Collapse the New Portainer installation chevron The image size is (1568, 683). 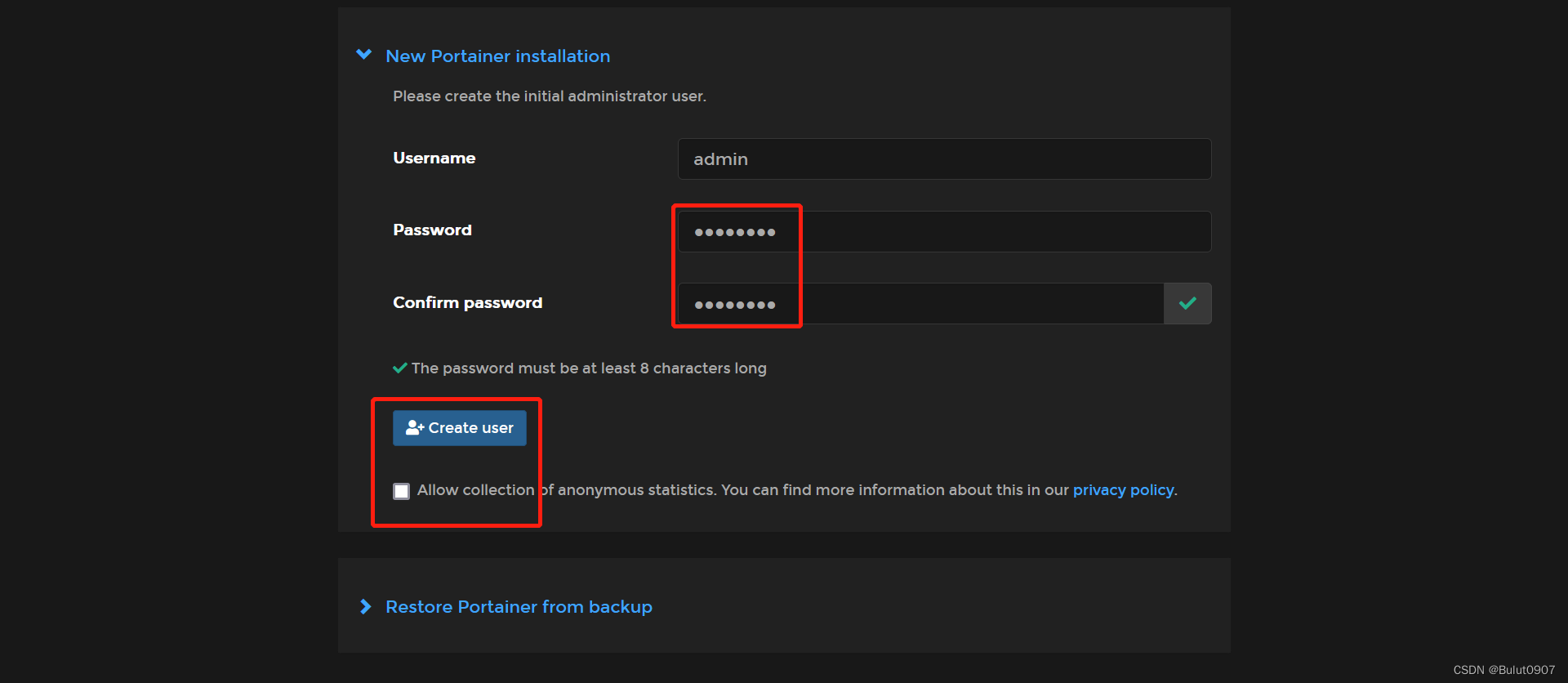tap(364, 55)
